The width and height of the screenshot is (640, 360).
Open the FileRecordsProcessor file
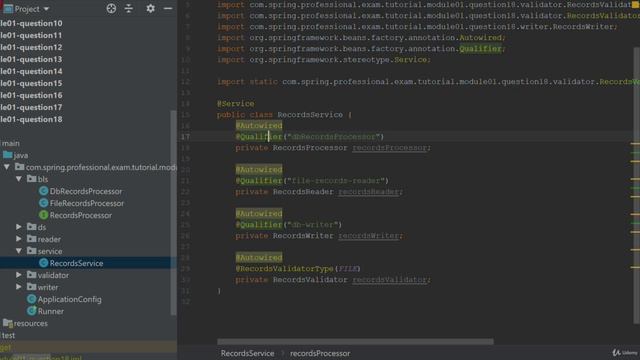click(87, 203)
